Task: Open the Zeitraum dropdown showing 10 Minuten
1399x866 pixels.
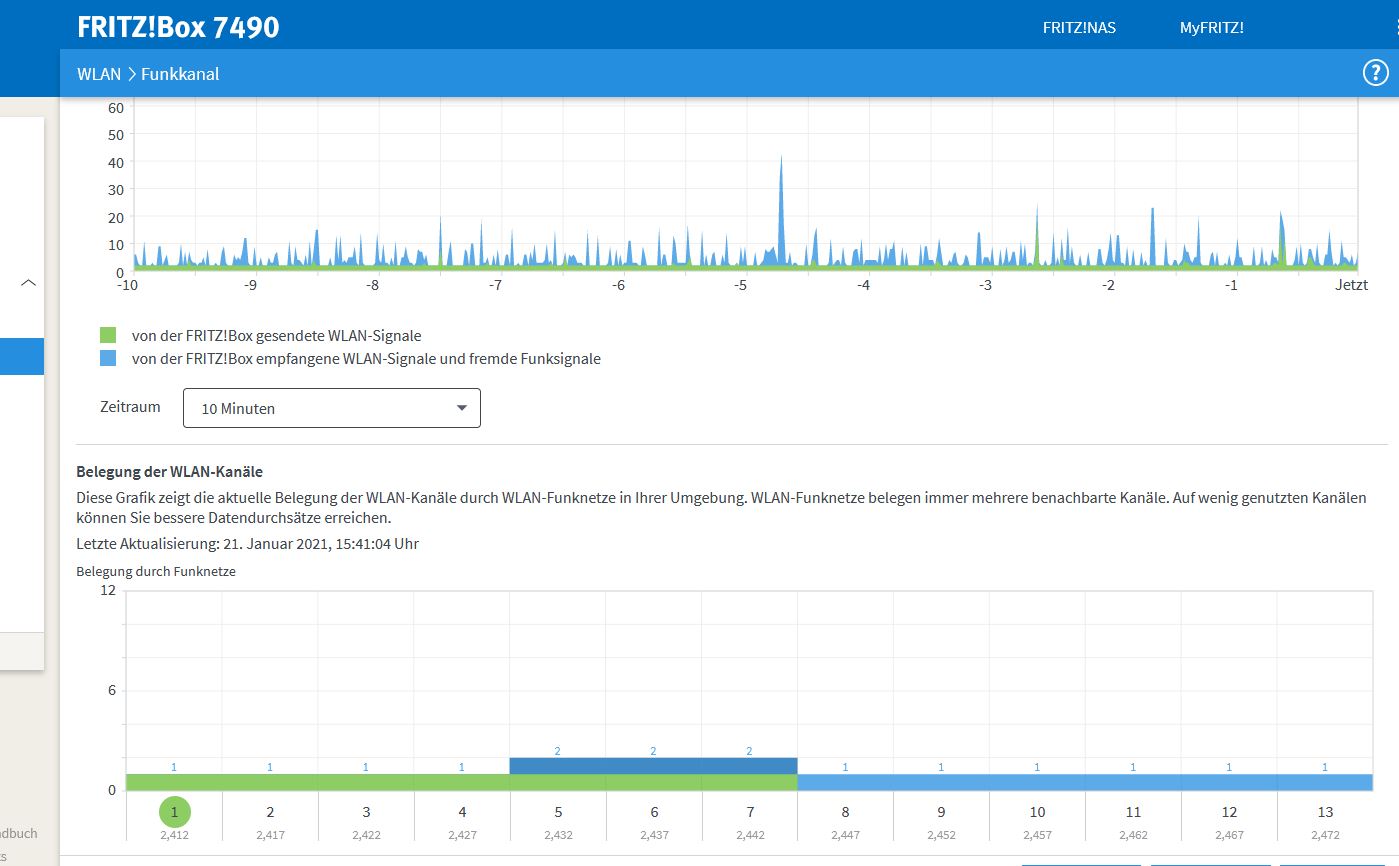Action: tap(332, 408)
